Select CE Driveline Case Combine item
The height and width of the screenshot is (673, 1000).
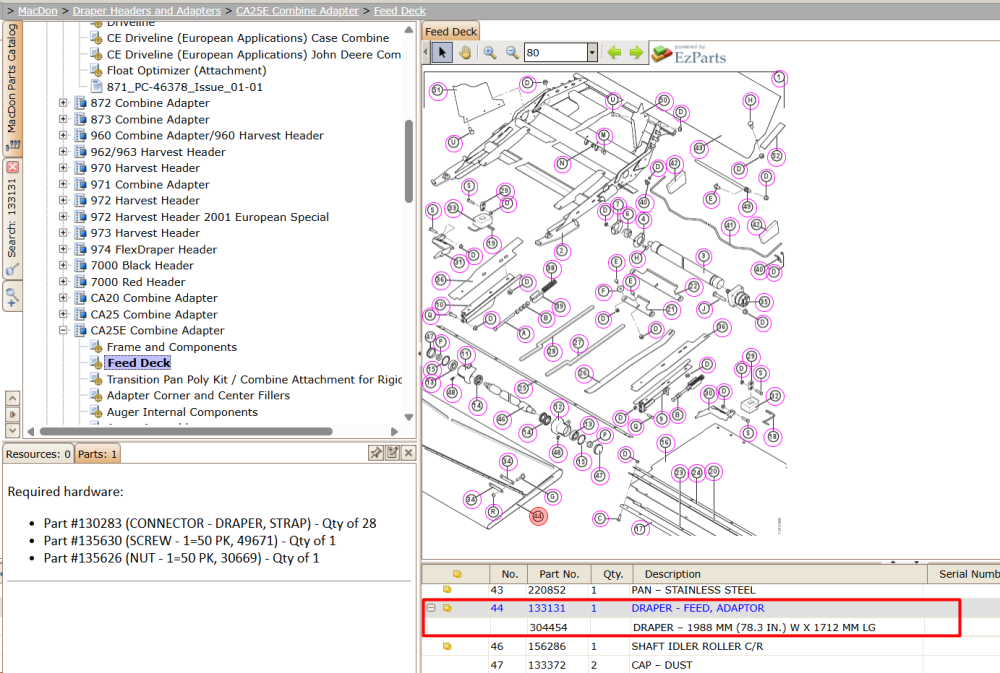pyautogui.click(x=247, y=38)
